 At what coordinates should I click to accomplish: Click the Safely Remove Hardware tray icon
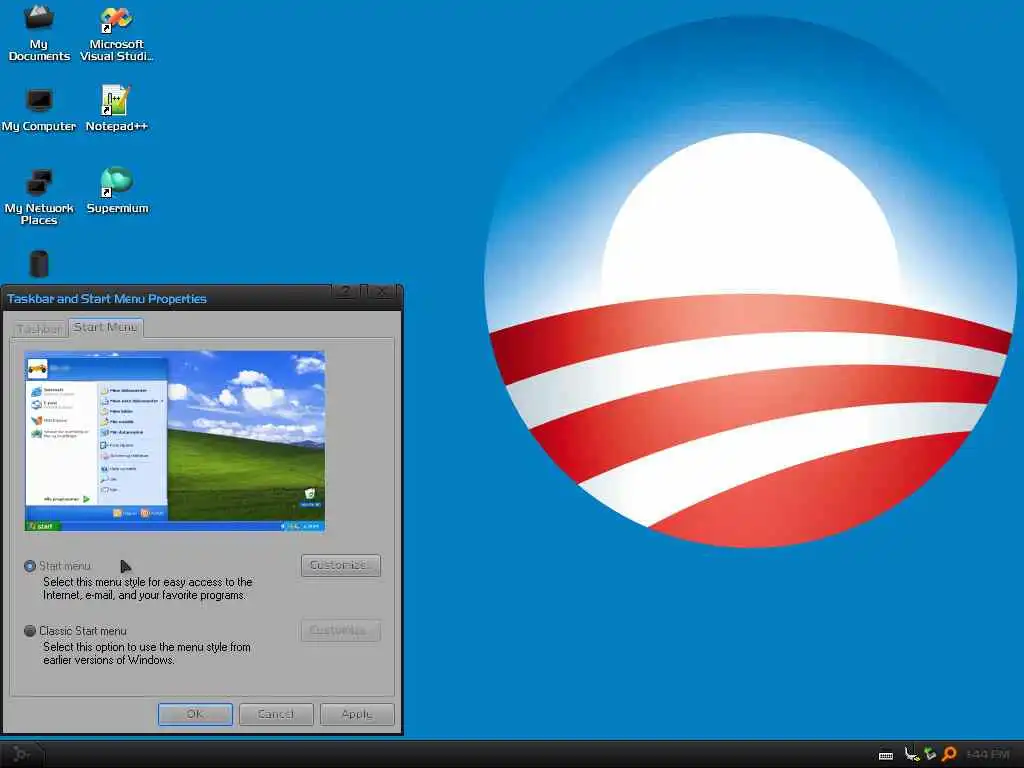pyautogui.click(x=930, y=754)
